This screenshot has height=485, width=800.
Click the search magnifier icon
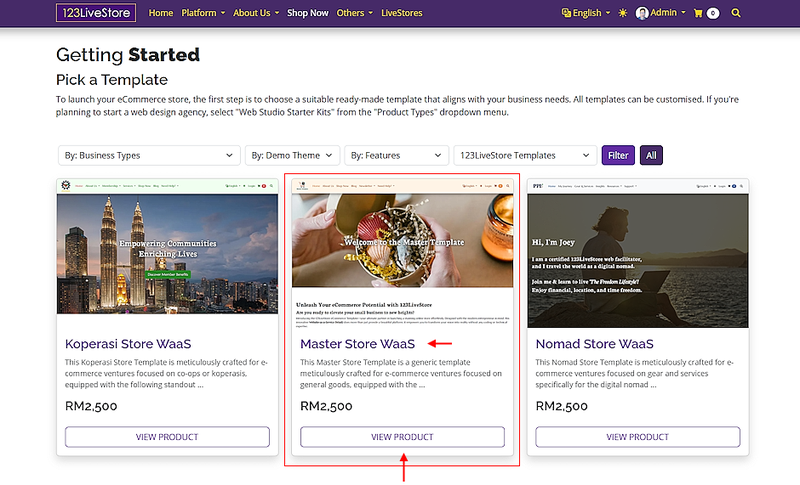tap(737, 13)
